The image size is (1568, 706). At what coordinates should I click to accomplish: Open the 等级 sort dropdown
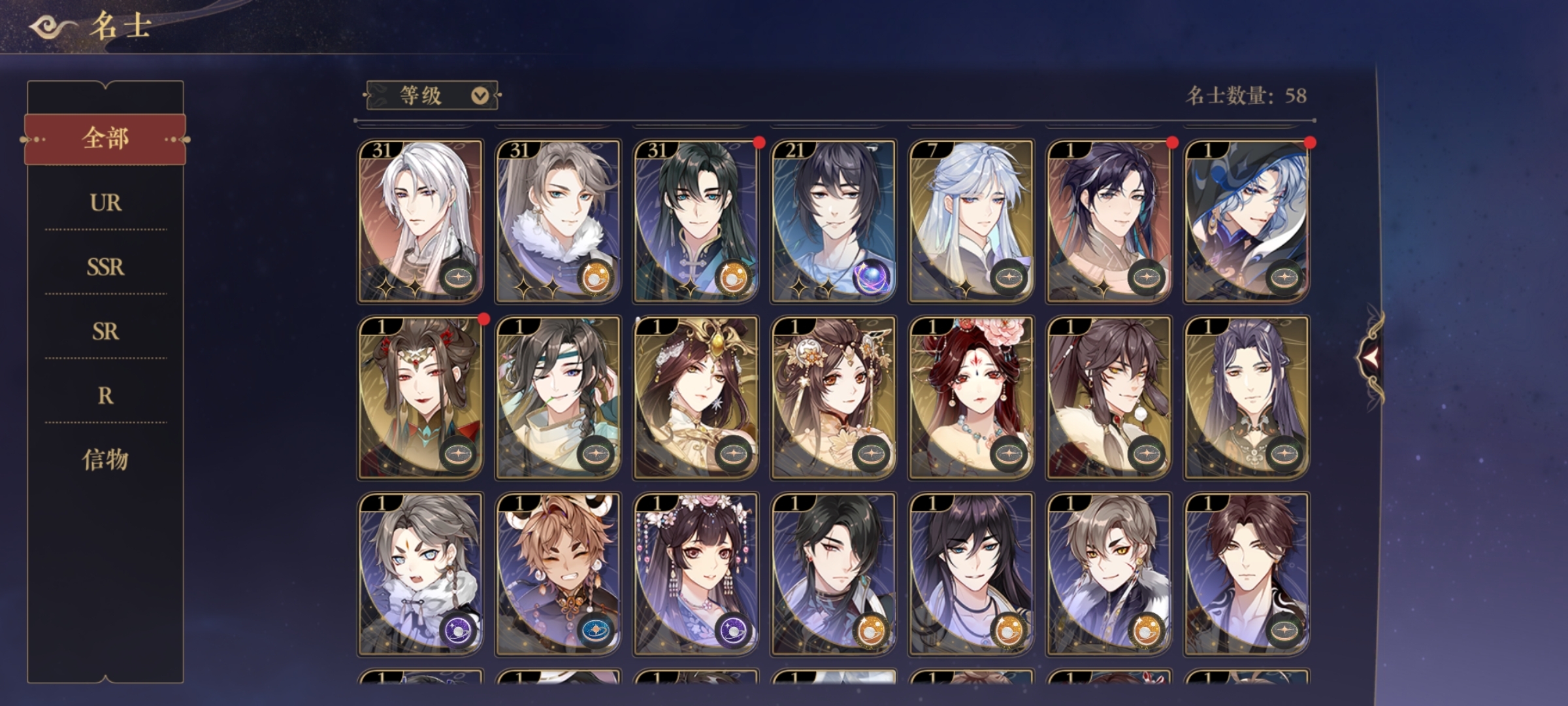pyautogui.click(x=432, y=96)
